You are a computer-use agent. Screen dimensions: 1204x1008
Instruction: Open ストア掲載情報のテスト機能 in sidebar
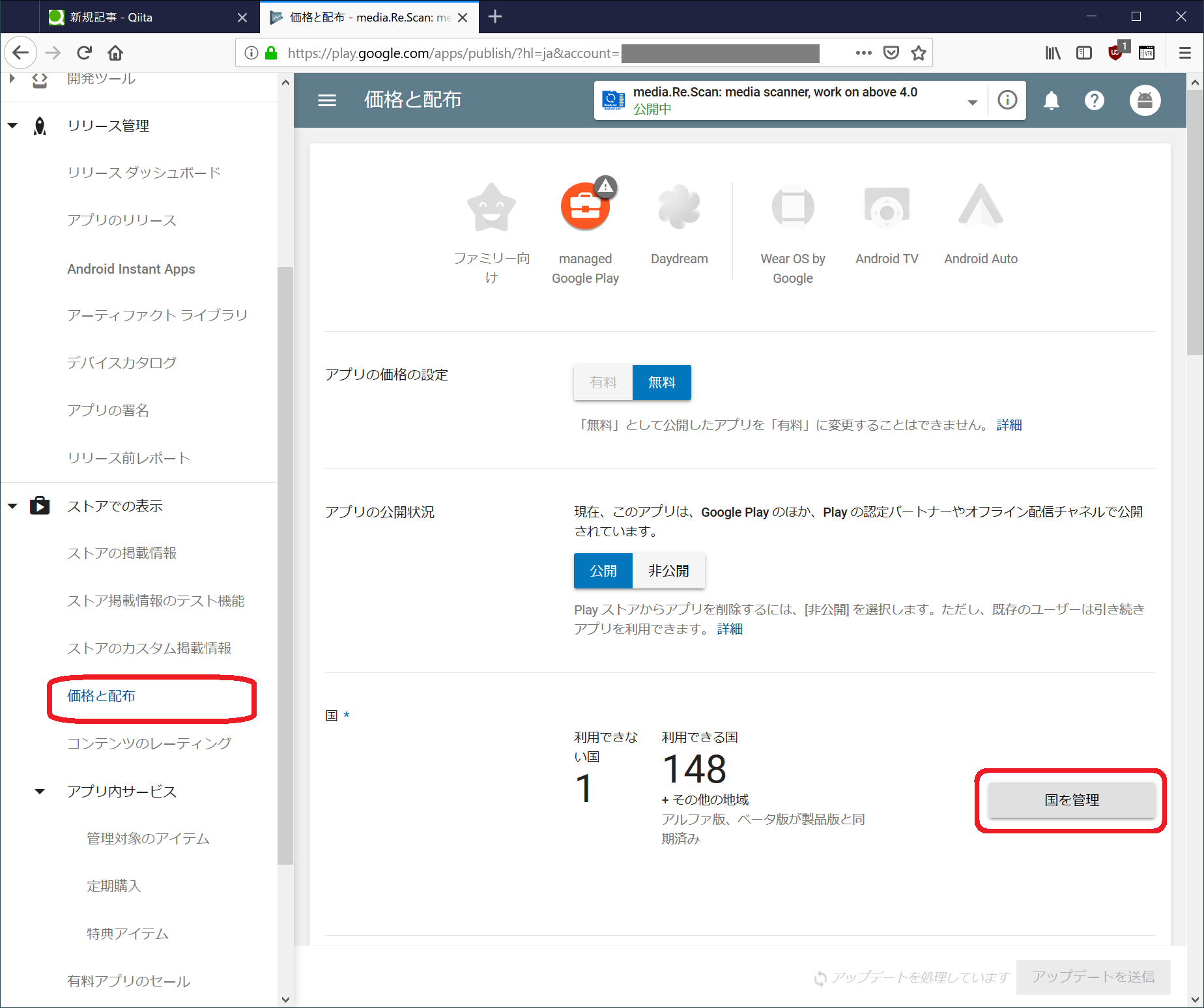(x=156, y=601)
